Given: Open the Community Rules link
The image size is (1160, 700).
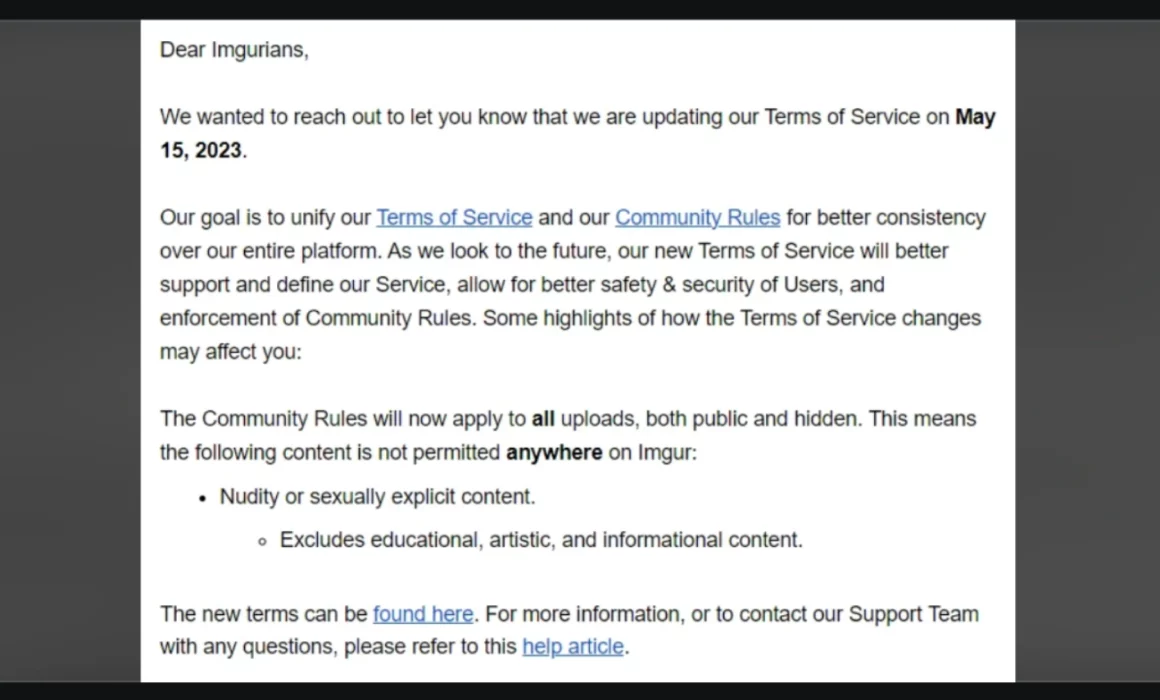Looking at the screenshot, I should [x=697, y=218].
